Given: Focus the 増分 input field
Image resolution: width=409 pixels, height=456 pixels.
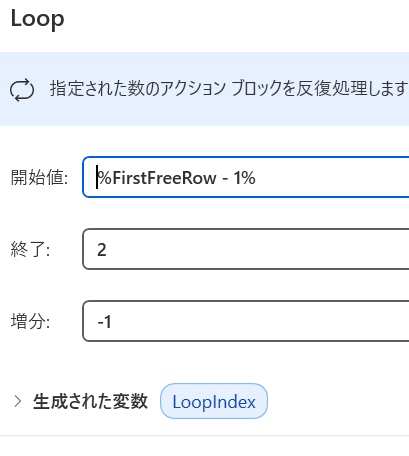Looking at the screenshot, I should pyautogui.click(x=246, y=321).
